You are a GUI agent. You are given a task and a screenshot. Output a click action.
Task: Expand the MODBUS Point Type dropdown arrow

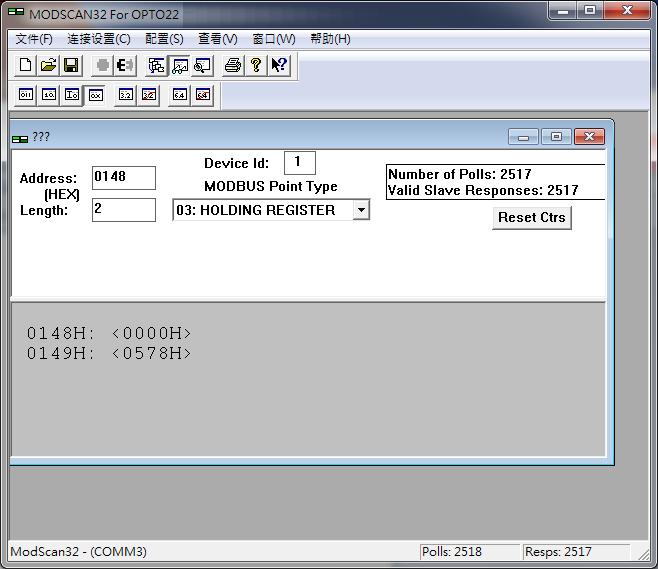pyautogui.click(x=361, y=210)
